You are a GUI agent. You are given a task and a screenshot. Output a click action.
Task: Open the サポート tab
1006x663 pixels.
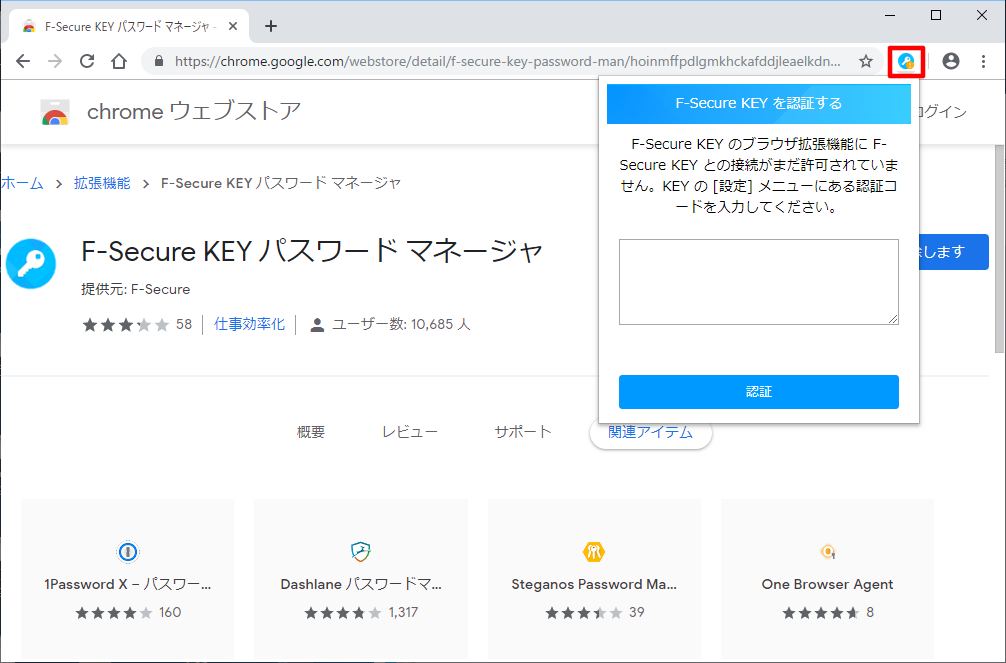click(522, 431)
